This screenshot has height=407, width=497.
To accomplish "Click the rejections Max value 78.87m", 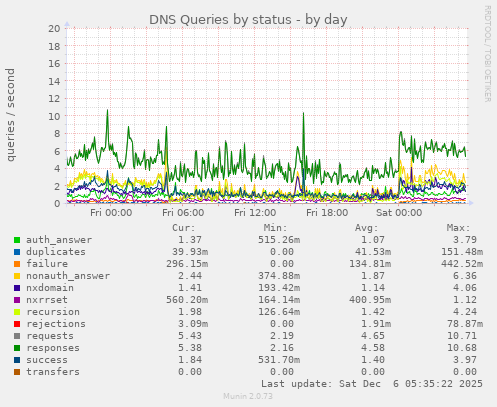I will click(465, 324).
